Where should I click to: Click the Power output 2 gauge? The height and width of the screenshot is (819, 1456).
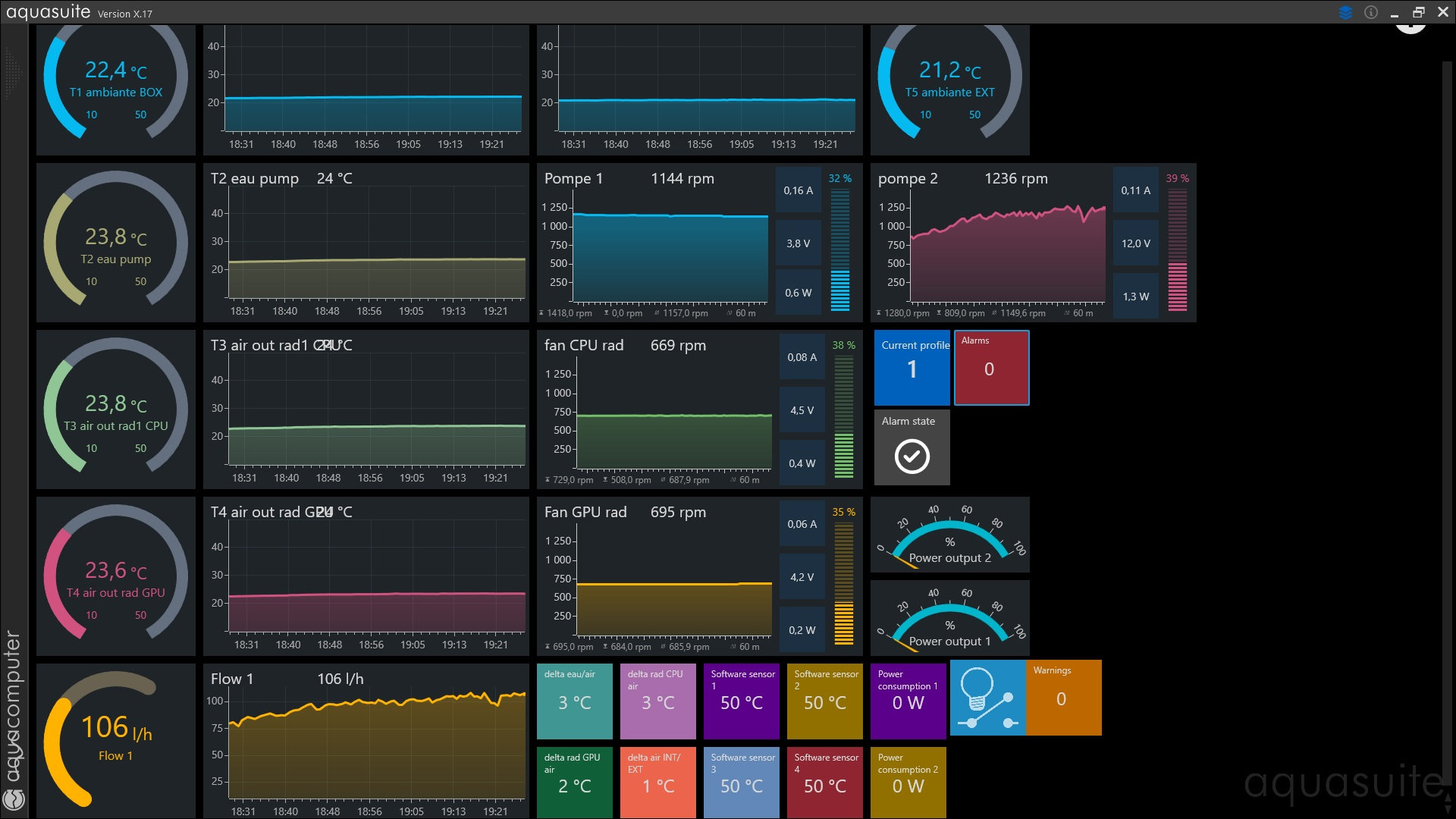[949, 535]
